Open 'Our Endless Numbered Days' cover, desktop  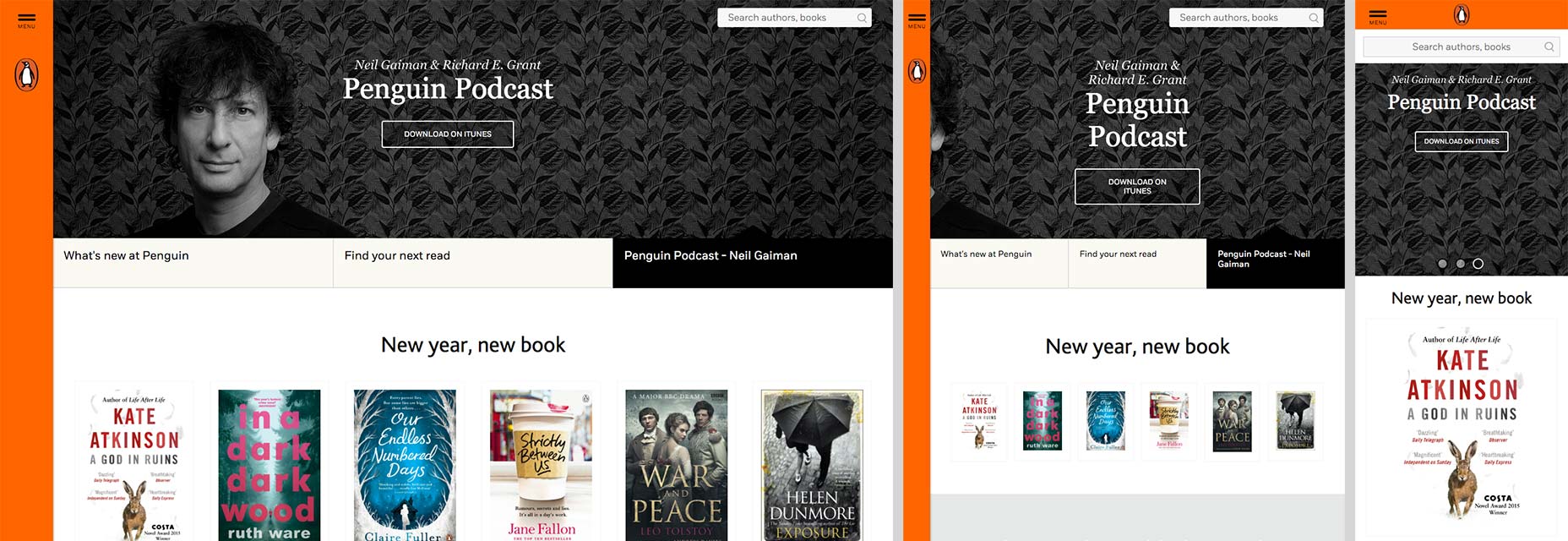point(405,465)
